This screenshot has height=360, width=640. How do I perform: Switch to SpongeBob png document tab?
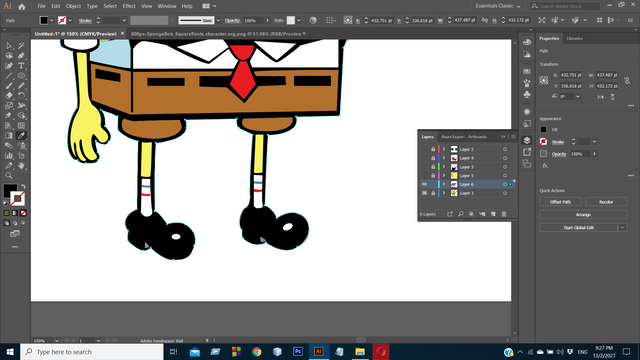[x=216, y=34]
